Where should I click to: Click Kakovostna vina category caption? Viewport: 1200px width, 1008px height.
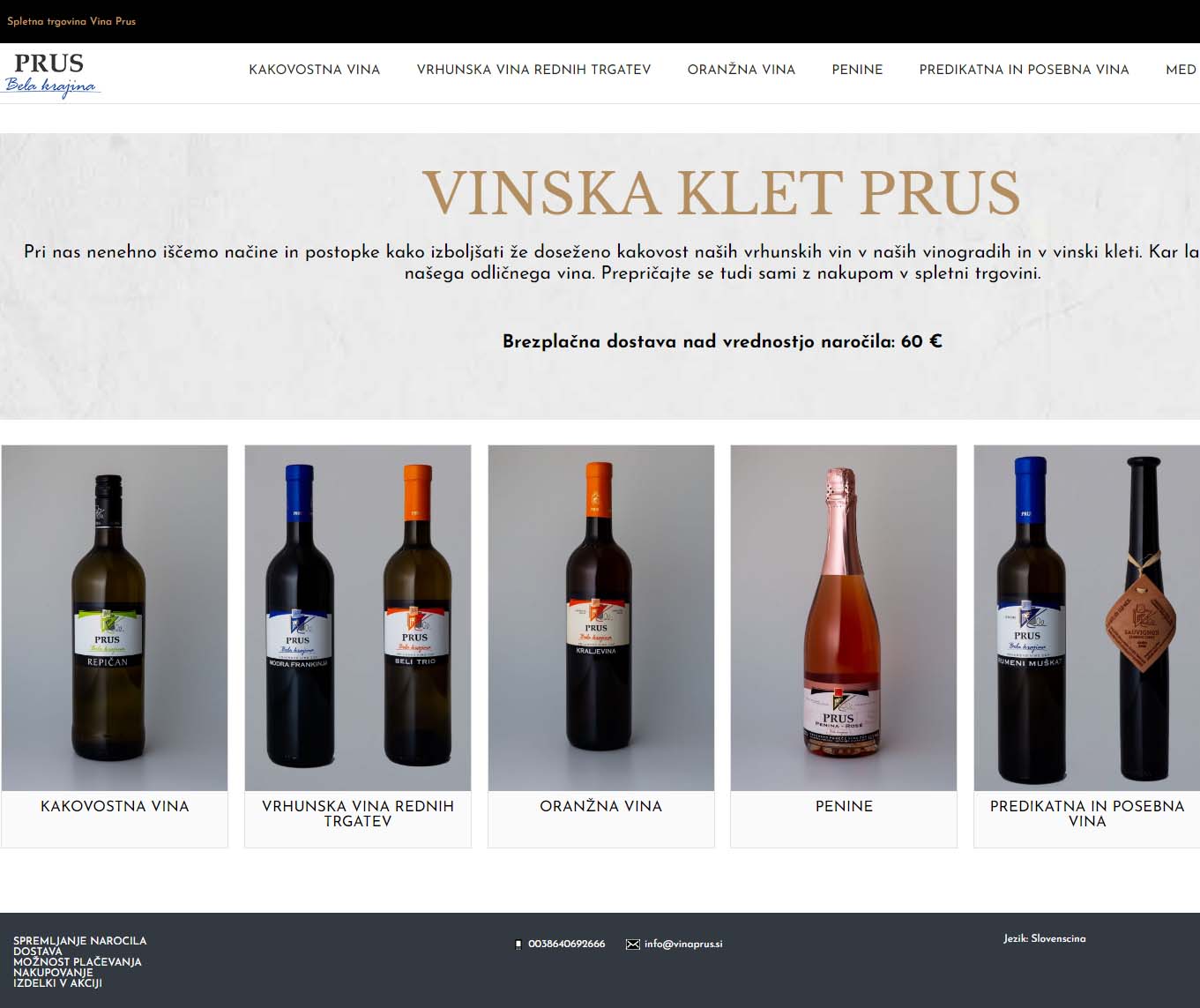coord(115,806)
